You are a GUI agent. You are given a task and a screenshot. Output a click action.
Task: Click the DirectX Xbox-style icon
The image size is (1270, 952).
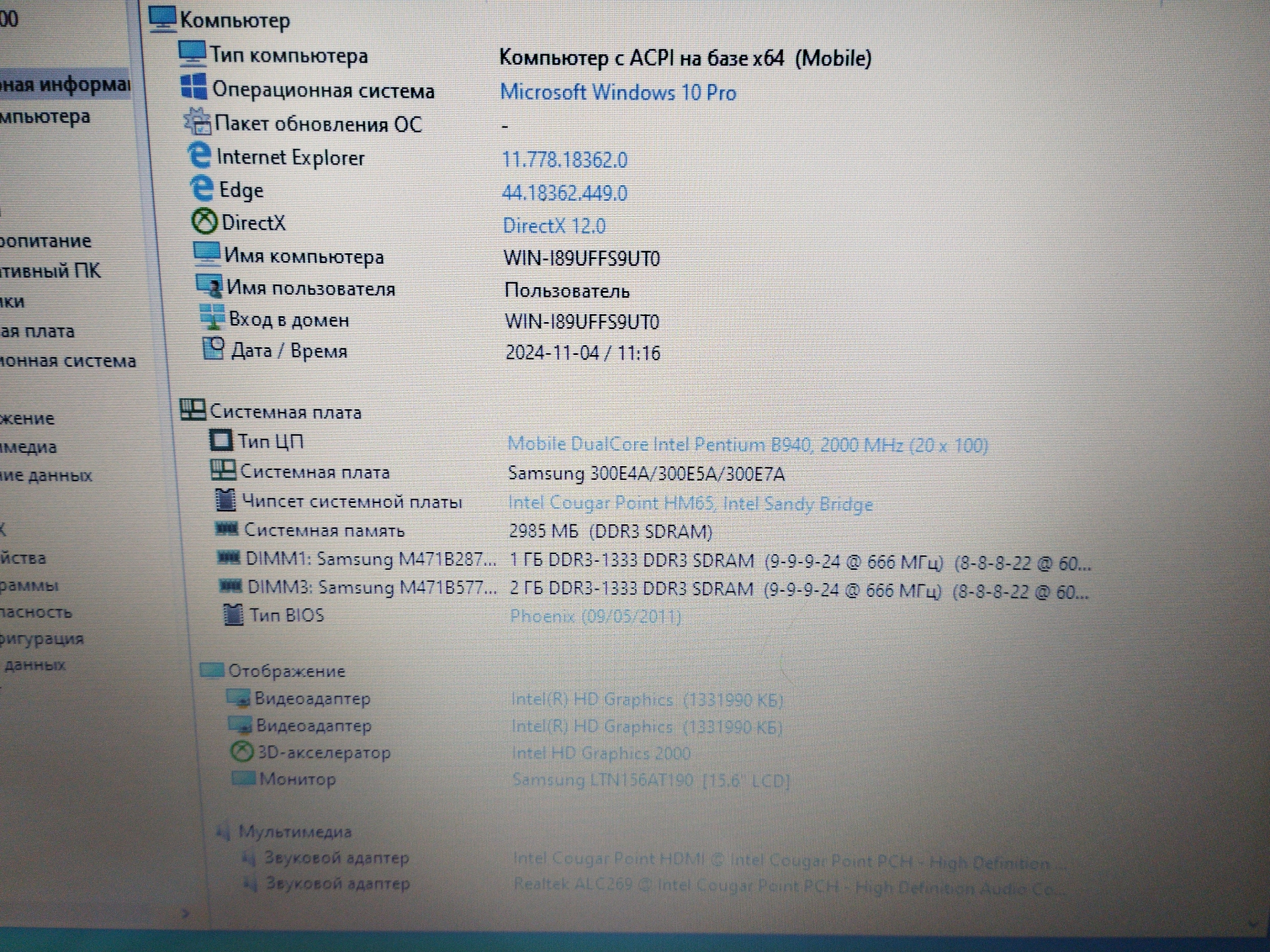204,221
